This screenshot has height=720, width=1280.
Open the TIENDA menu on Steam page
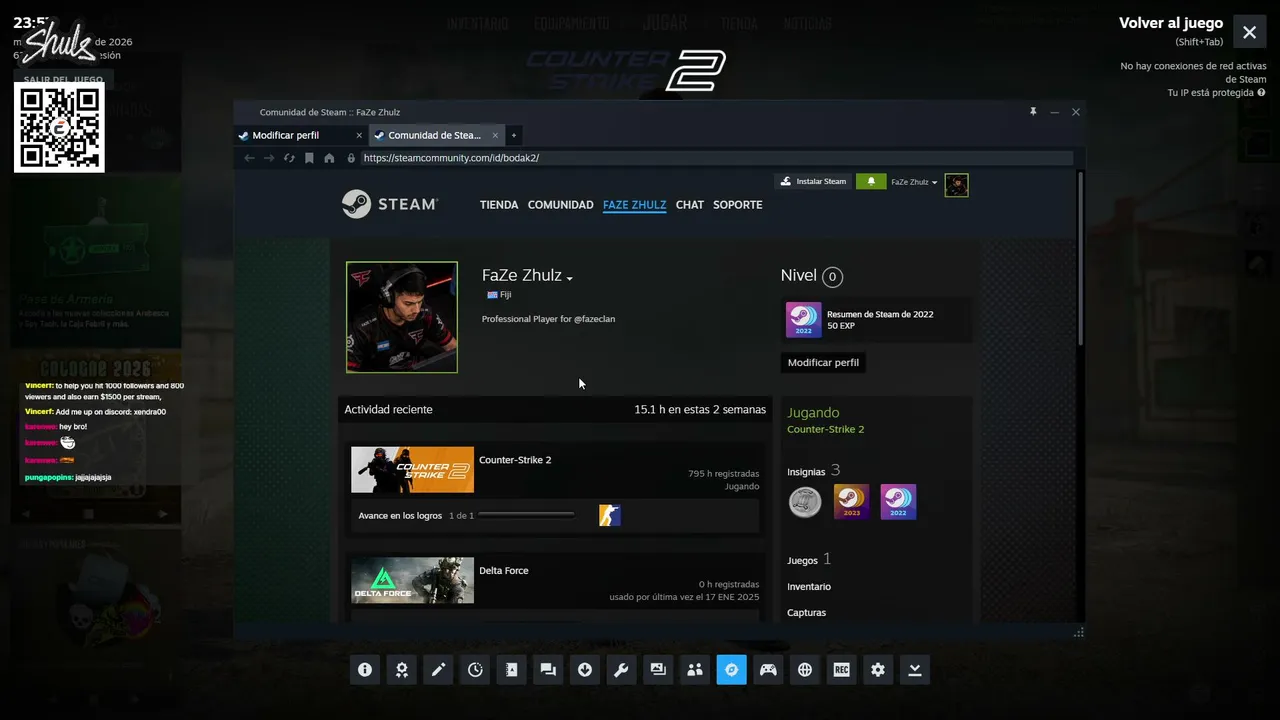tap(499, 205)
